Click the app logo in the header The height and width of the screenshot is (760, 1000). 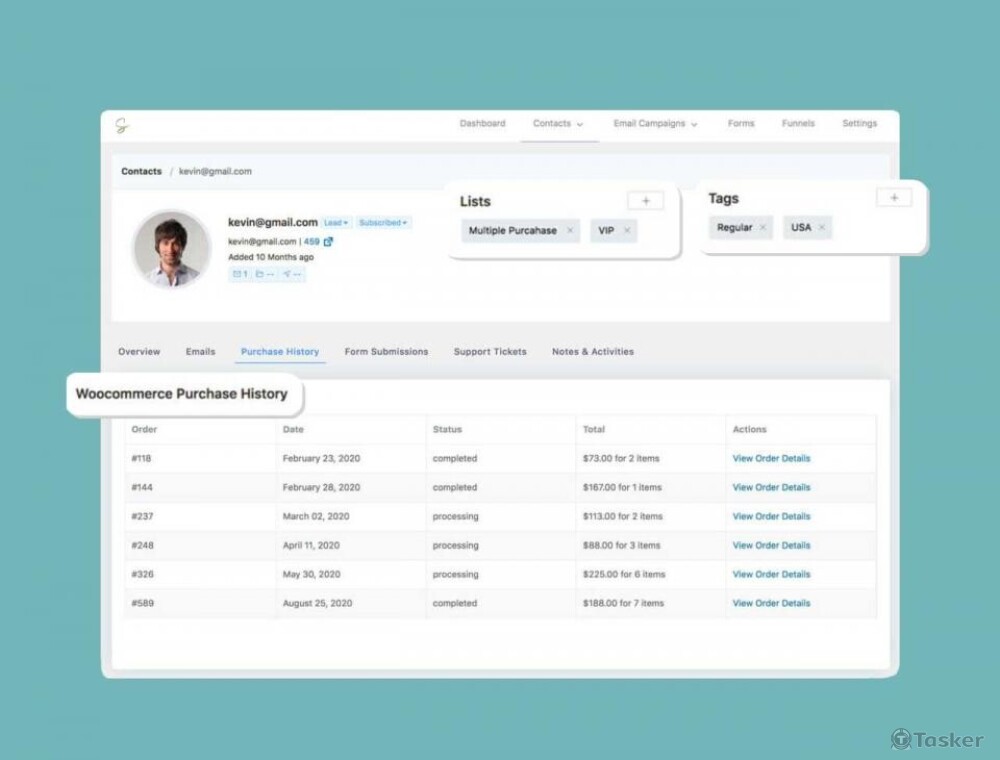click(x=122, y=125)
